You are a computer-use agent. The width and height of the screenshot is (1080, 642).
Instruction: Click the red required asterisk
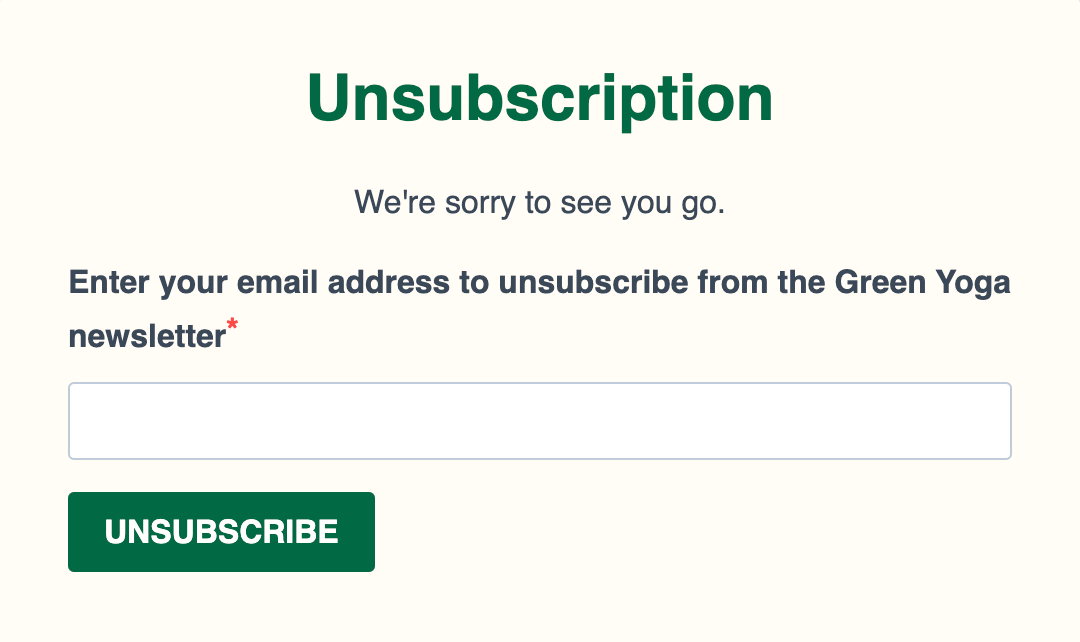[233, 325]
